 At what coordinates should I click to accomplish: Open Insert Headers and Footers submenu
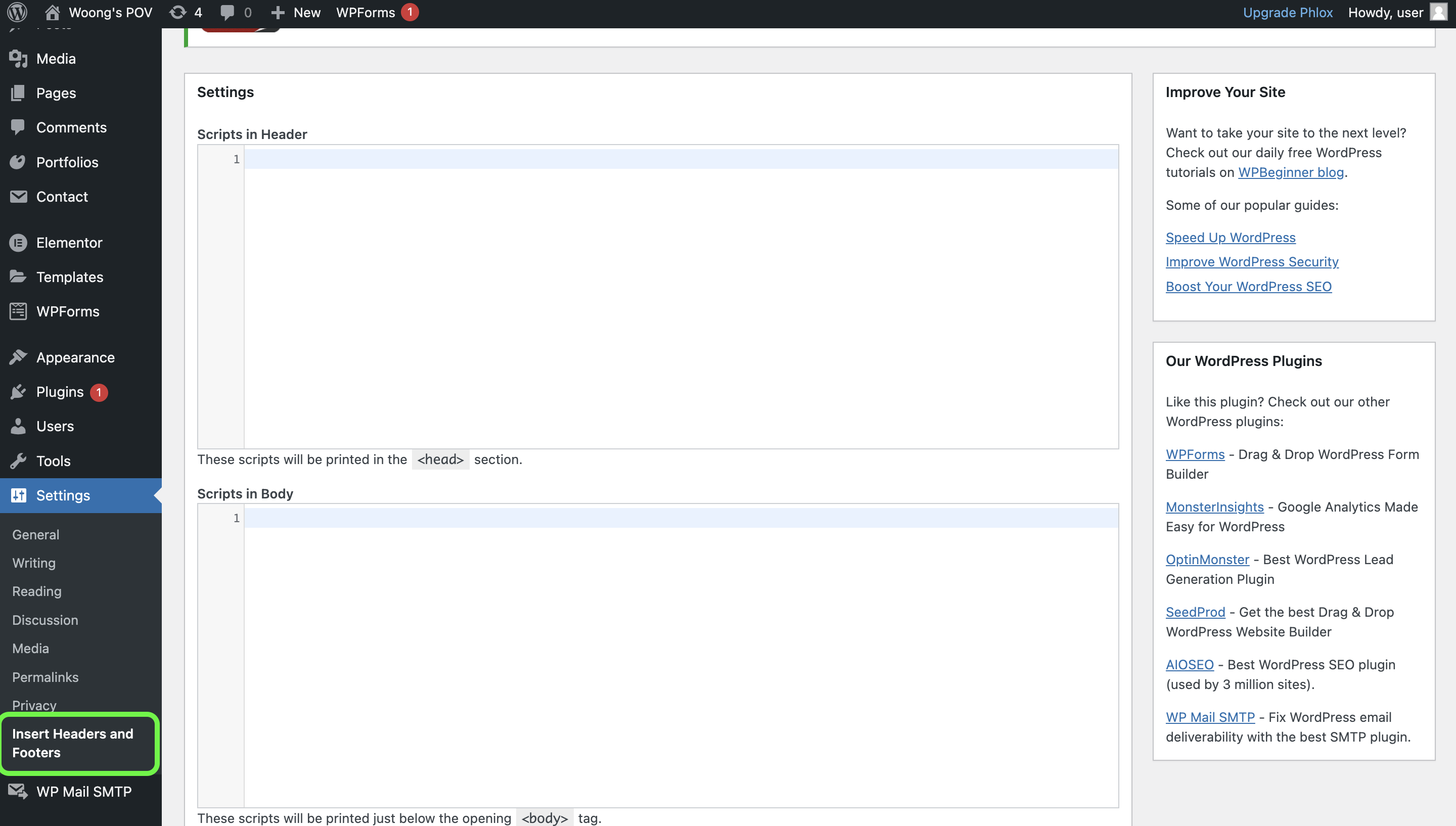coord(72,743)
